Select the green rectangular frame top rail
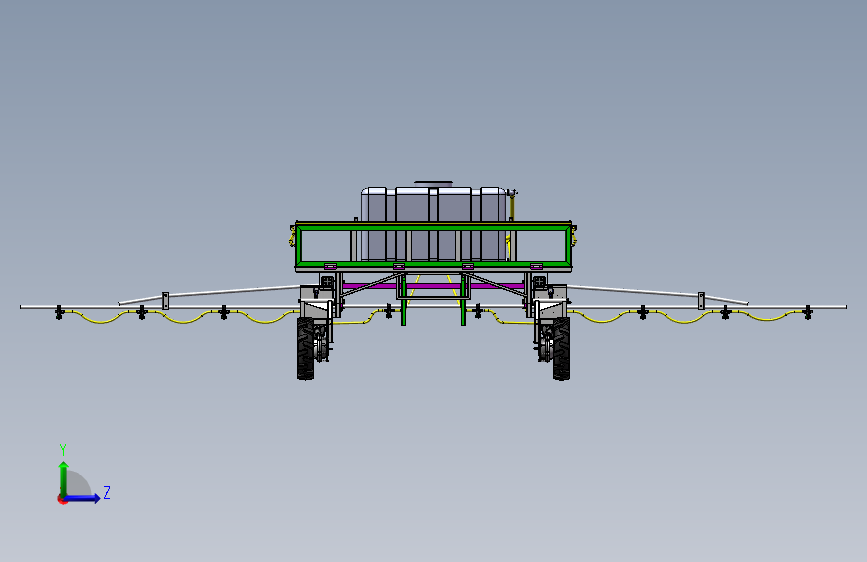The height and width of the screenshot is (562, 867). pyautogui.click(x=434, y=226)
